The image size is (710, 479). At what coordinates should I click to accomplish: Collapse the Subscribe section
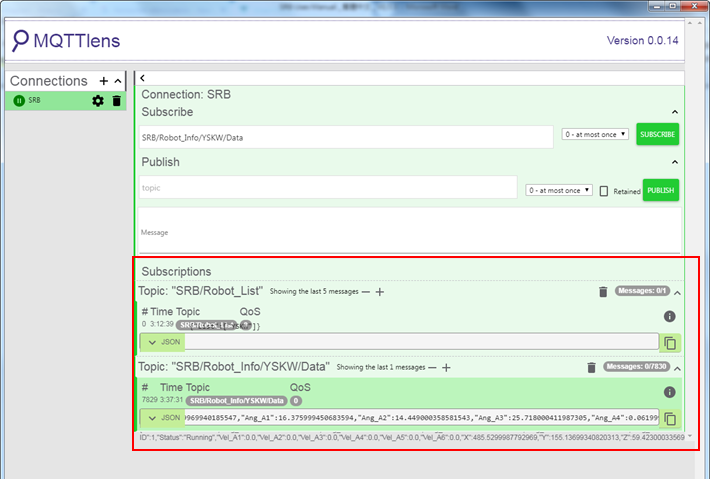(675, 112)
